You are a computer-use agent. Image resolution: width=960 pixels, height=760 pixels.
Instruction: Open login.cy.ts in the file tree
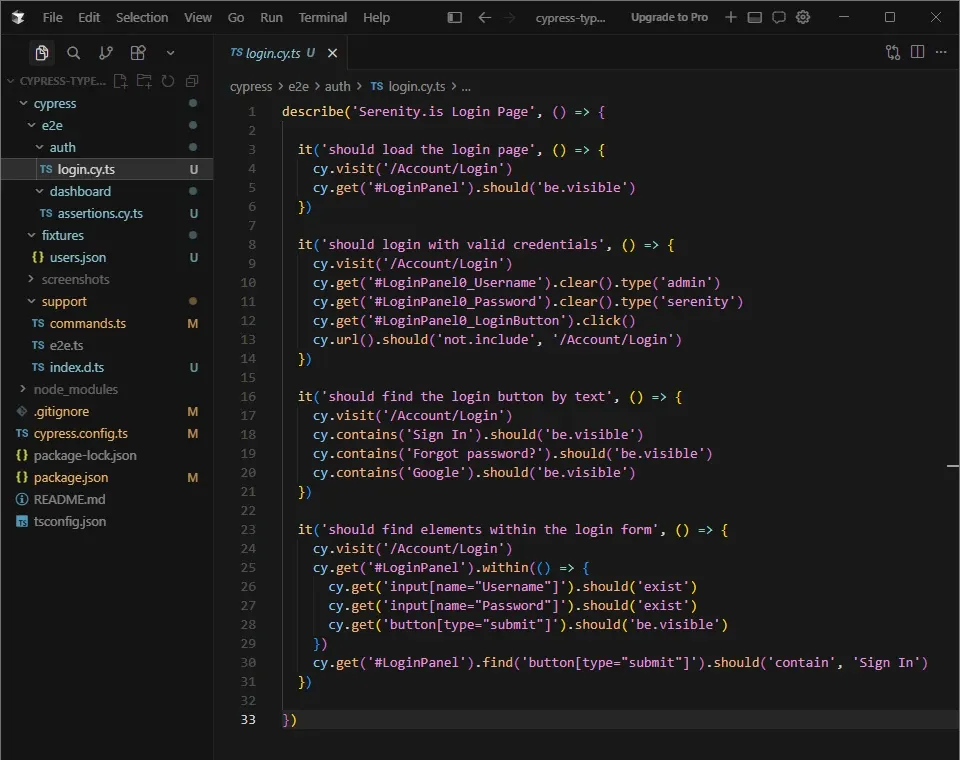point(107,170)
